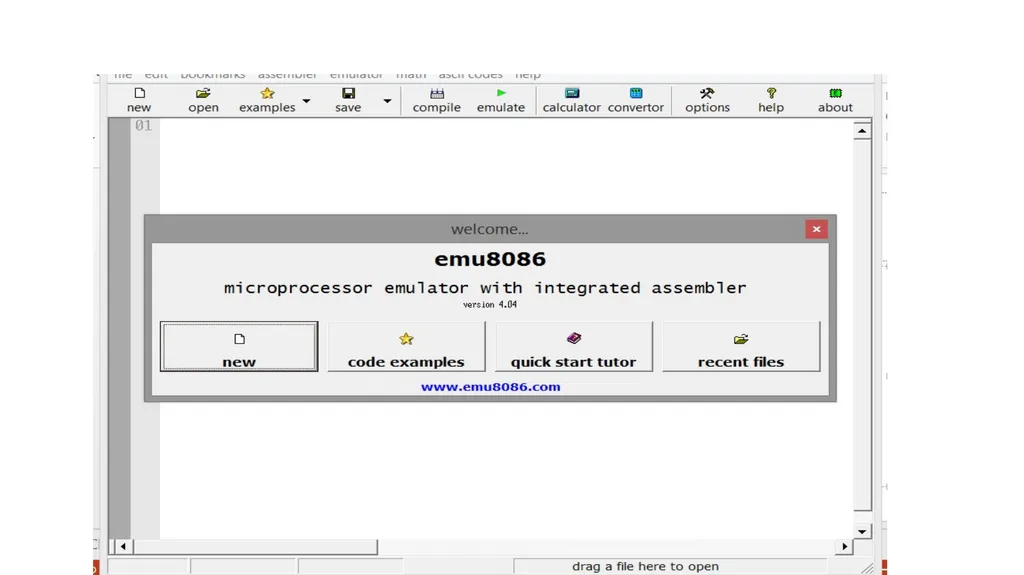This screenshot has width=1024, height=575.
Task: Open a file using the open toolbar icon
Action: pyautogui.click(x=203, y=100)
